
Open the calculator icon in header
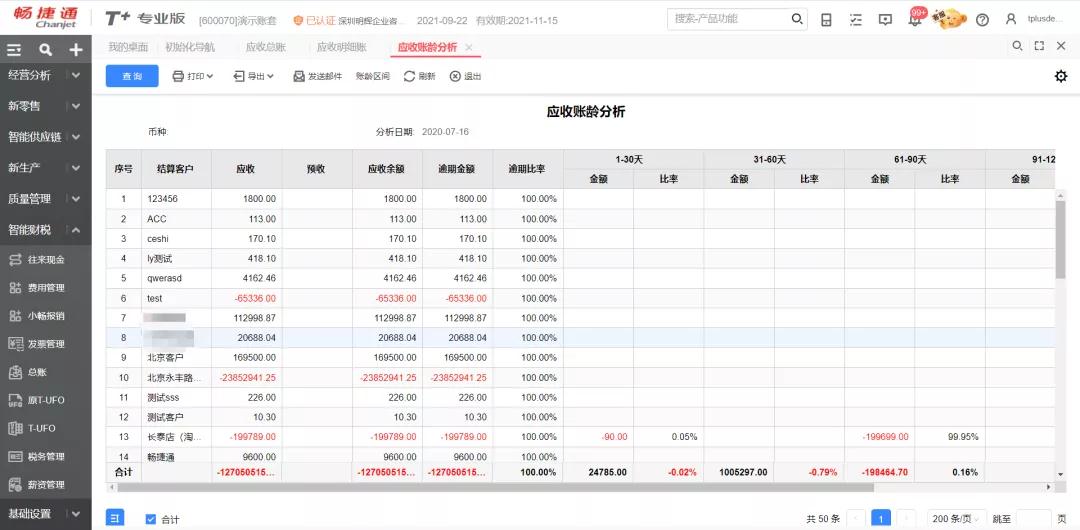pos(826,19)
